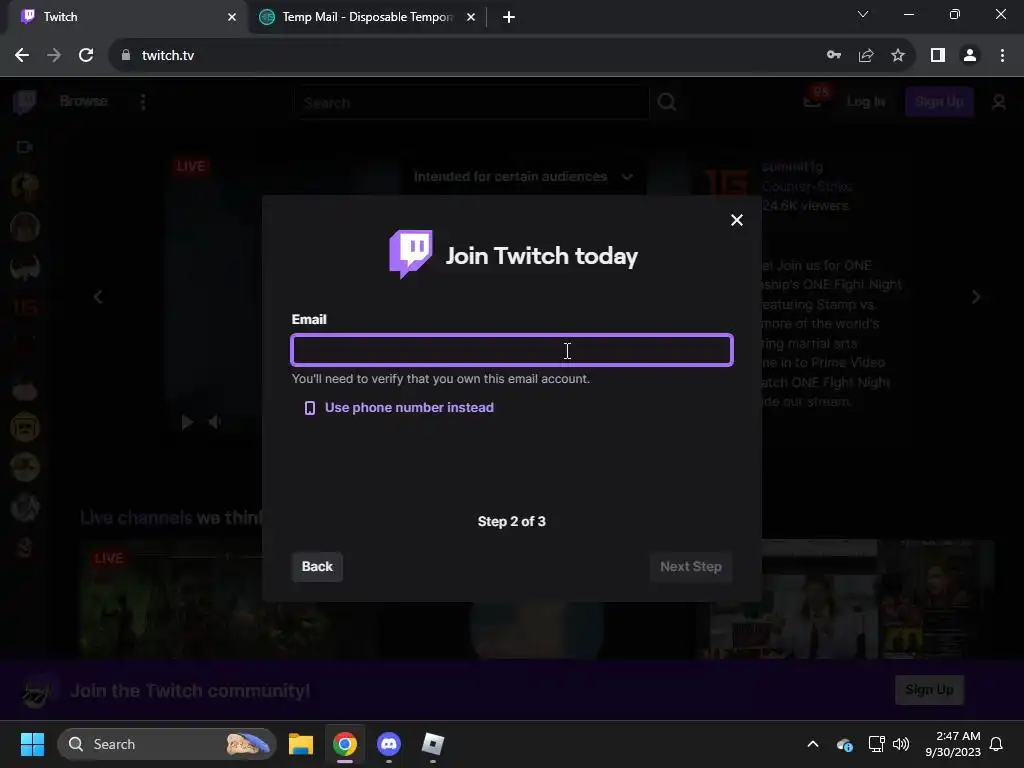
Task: Navigate back in the browser
Action: click(x=22, y=56)
